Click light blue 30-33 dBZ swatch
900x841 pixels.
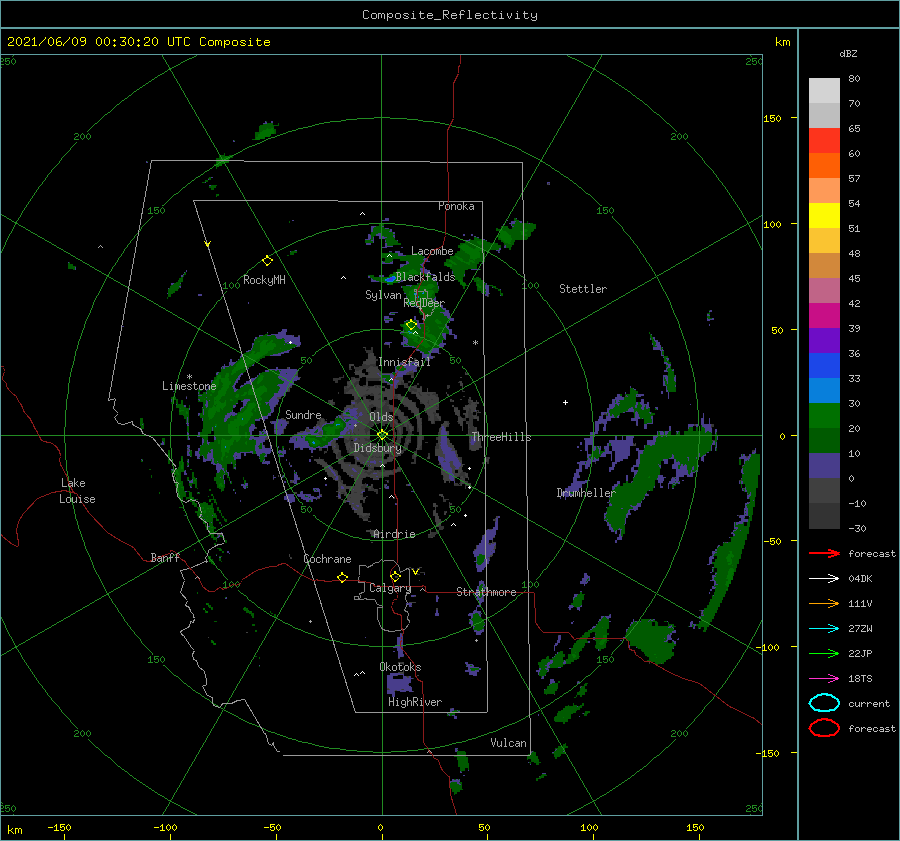pyautogui.click(x=824, y=390)
